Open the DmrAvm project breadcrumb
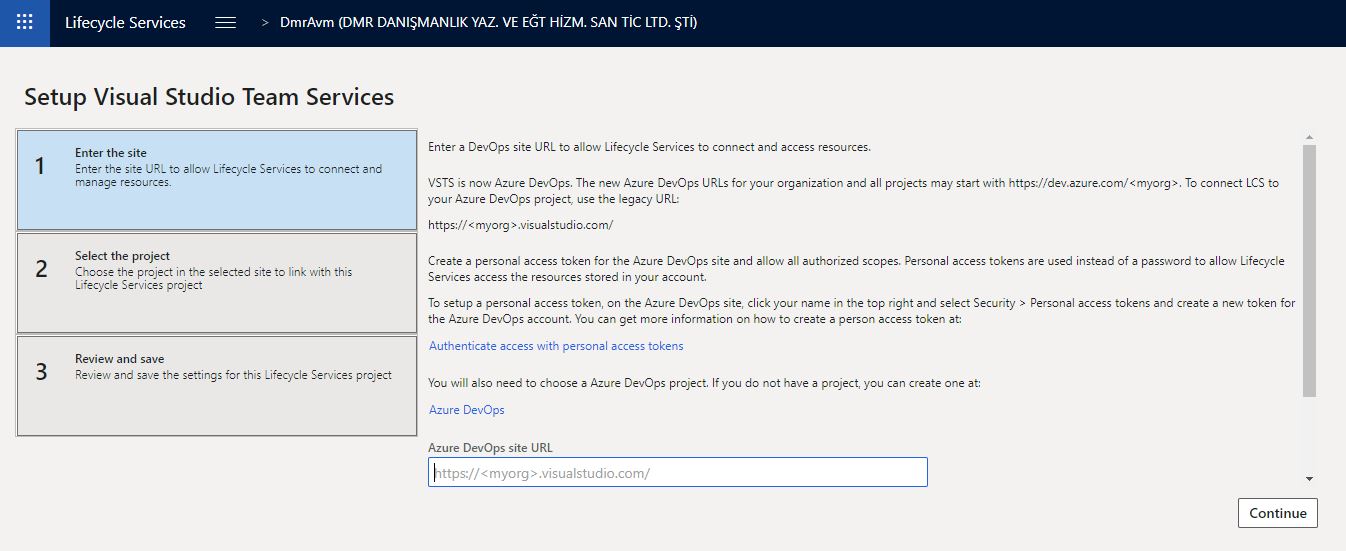Image resolution: width=1346 pixels, height=551 pixels. coord(488,22)
